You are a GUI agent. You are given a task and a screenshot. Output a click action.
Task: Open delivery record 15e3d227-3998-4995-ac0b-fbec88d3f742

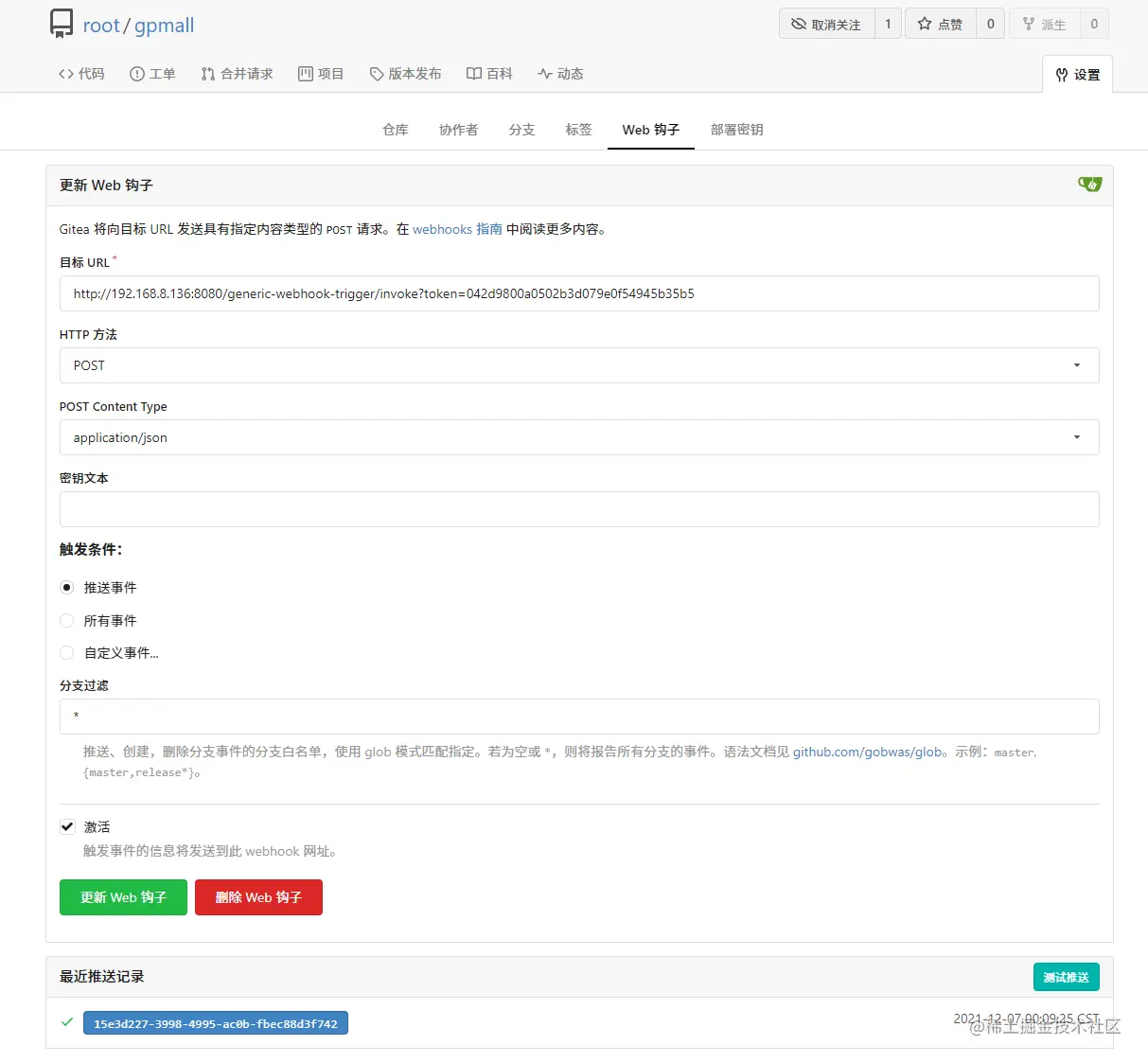click(216, 1023)
